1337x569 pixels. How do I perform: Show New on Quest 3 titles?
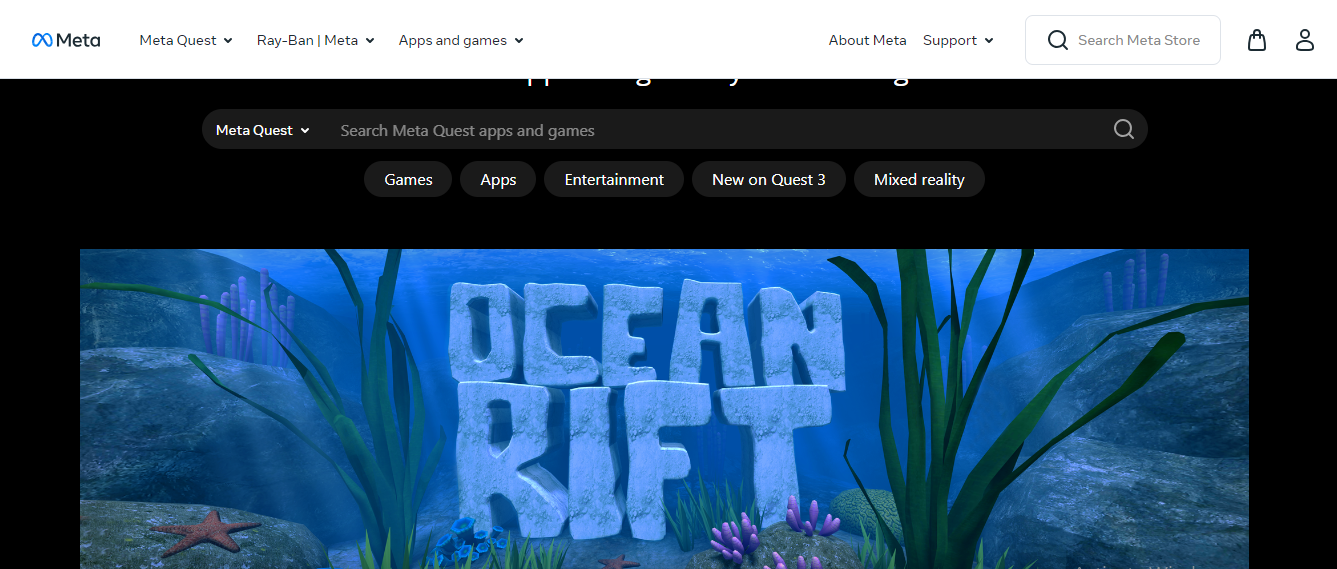point(768,180)
